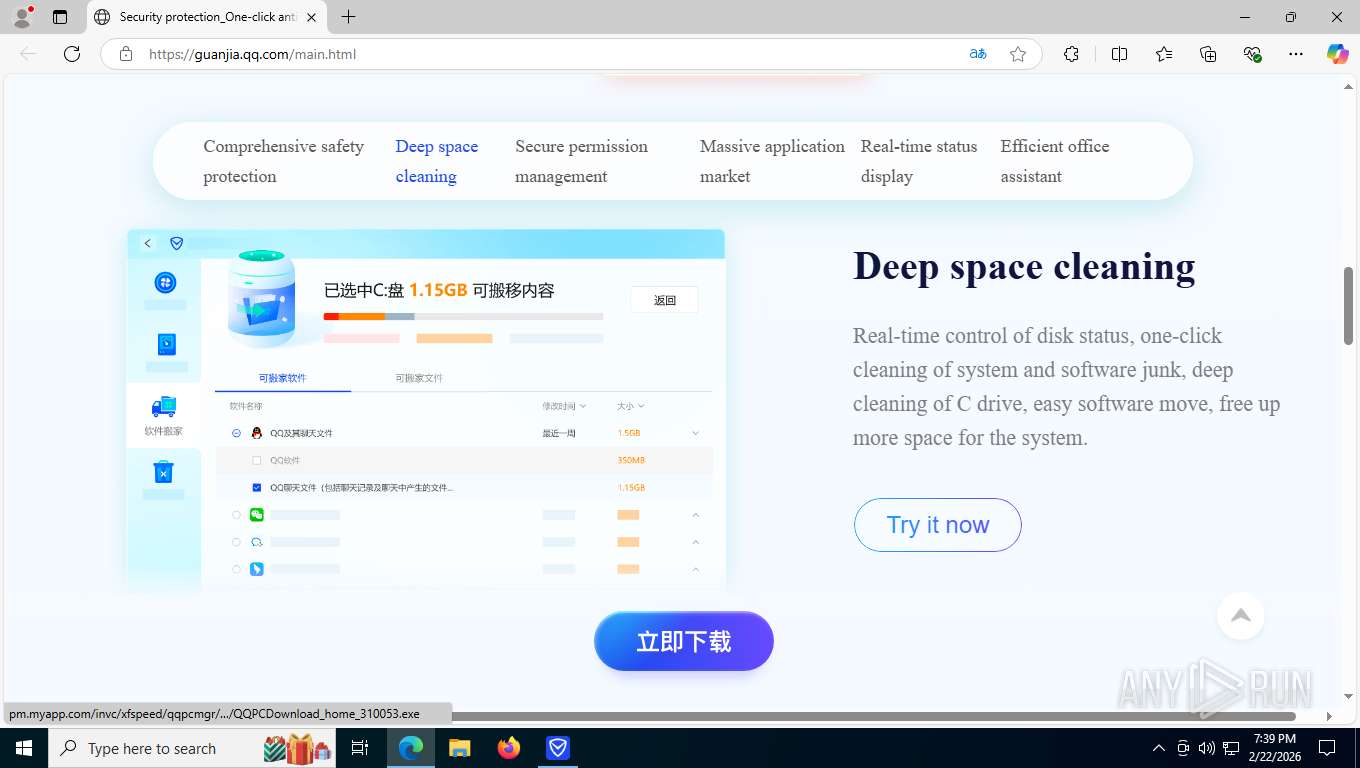Open Browser essentials heart icon
This screenshot has height=768, width=1360.
coord(1252,54)
